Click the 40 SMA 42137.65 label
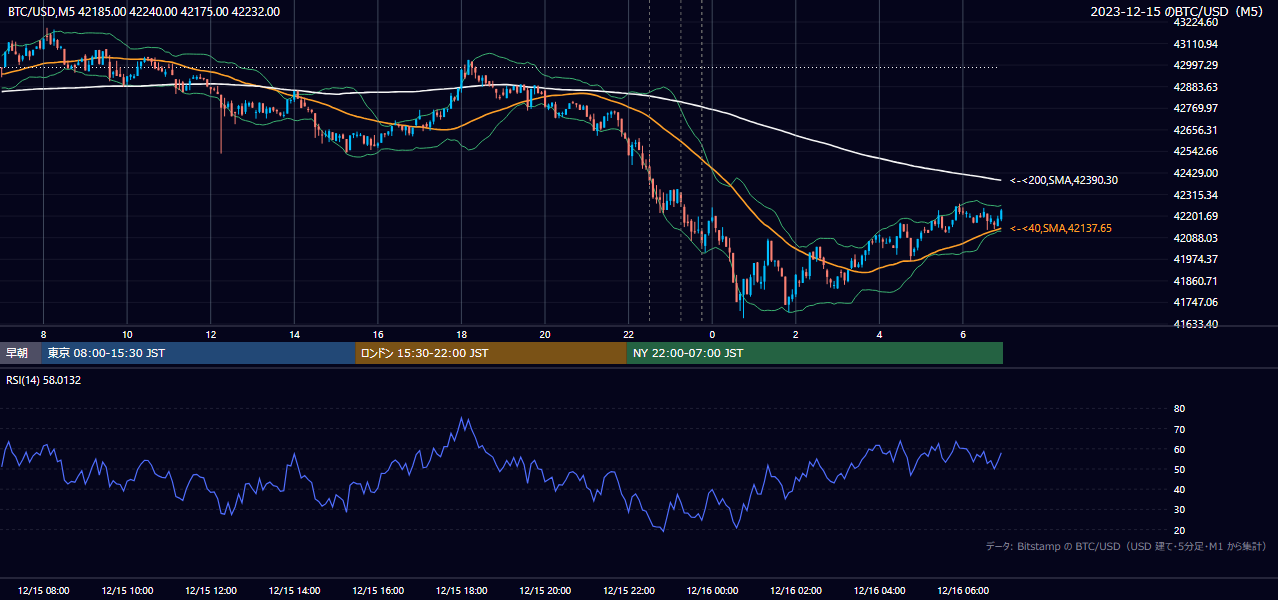Viewport: 1278px width, 600px height. coord(1061,229)
